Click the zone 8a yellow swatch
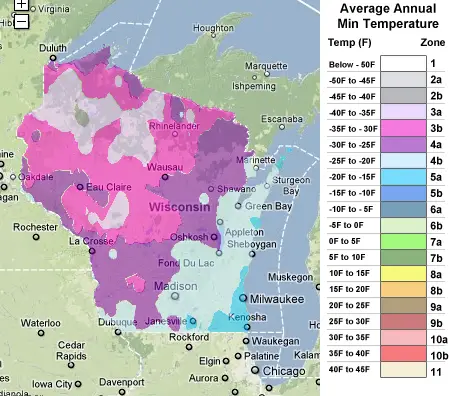The height and width of the screenshot is (396, 450). pyautogui.click(x=403, y=273)
